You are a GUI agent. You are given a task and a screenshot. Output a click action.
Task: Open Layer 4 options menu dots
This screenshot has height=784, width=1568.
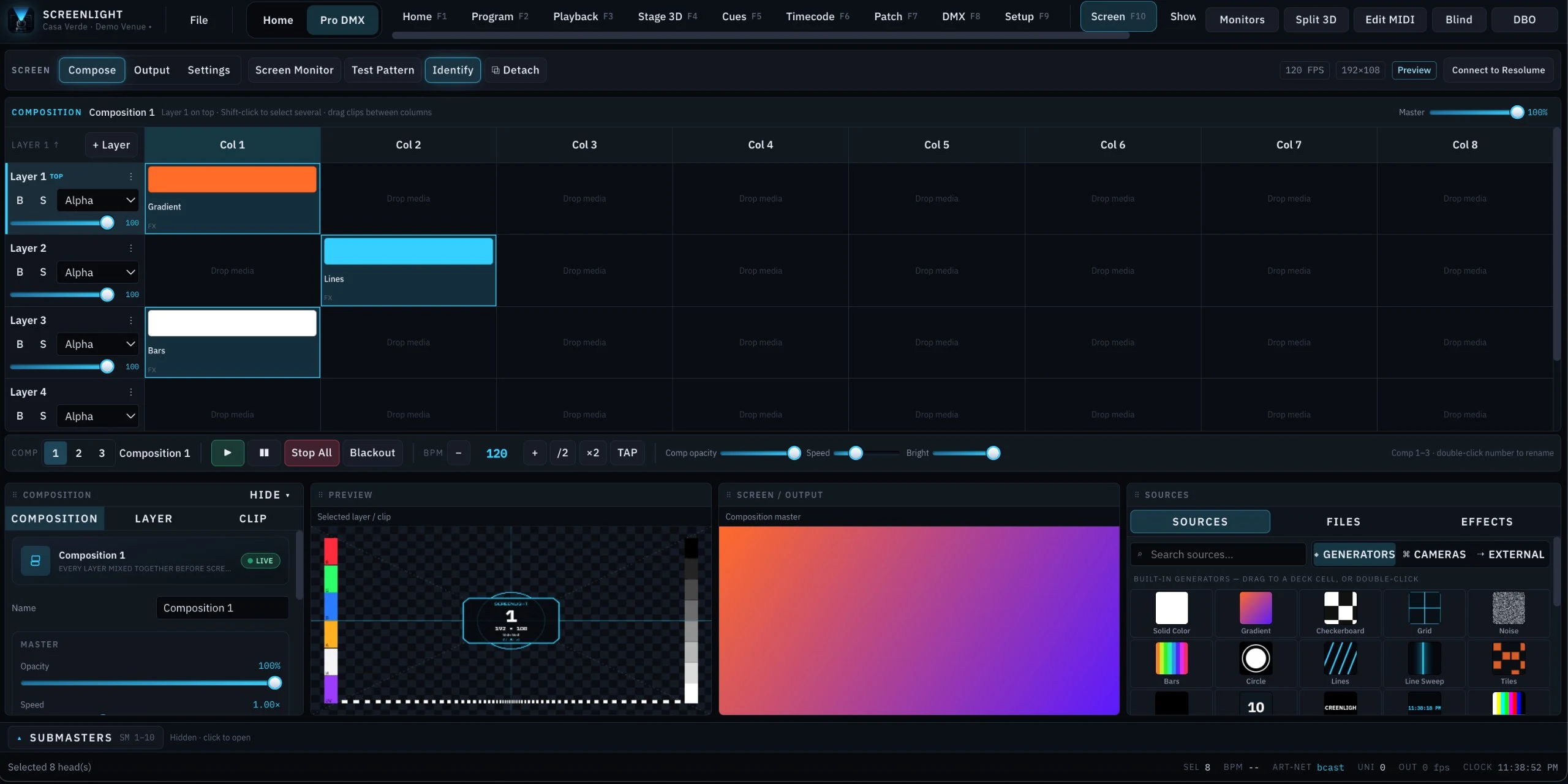130,392
